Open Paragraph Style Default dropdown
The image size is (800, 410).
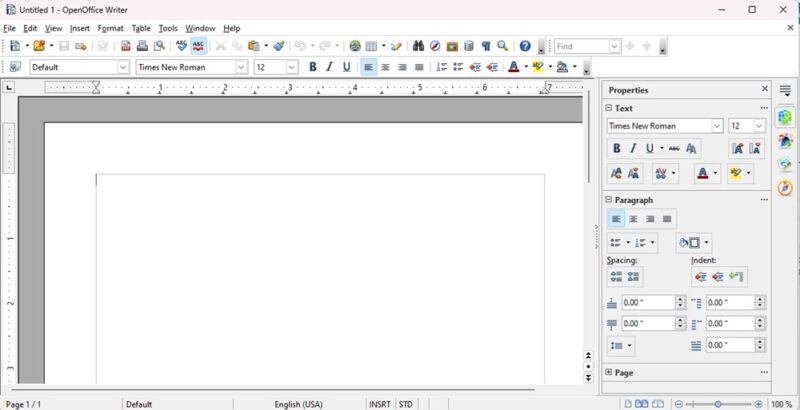123,67
